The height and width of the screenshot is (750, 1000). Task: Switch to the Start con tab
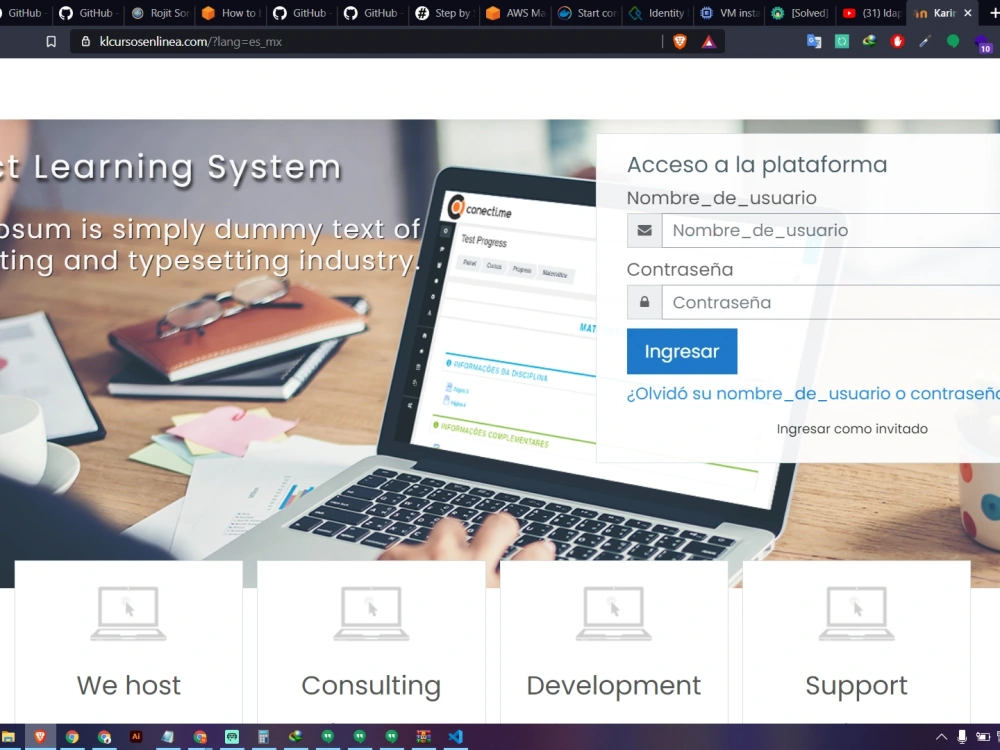click(588, 13)
